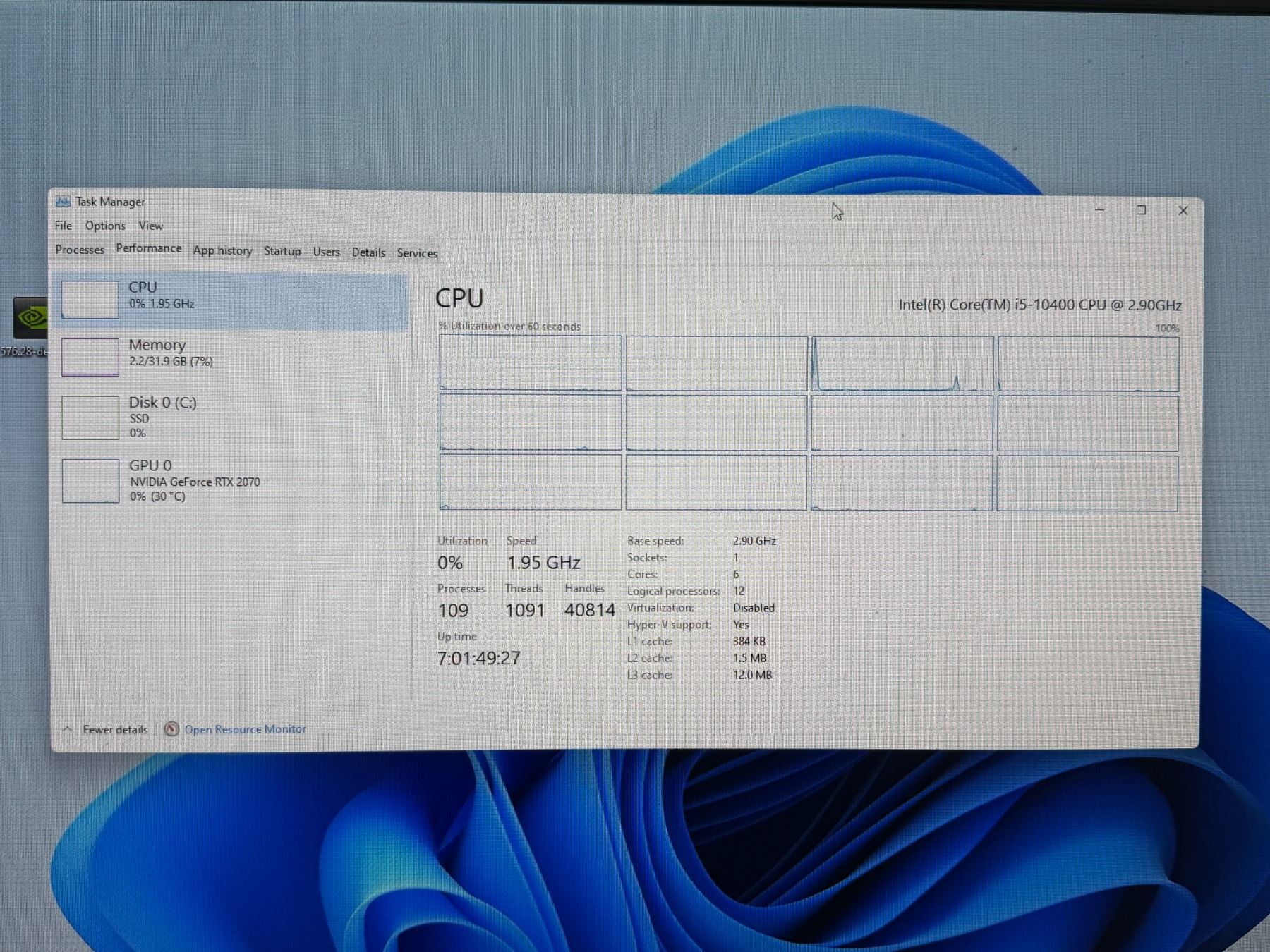
Task: Open Disk 0 (C:) performance view
Action: (x=162, y=416)
